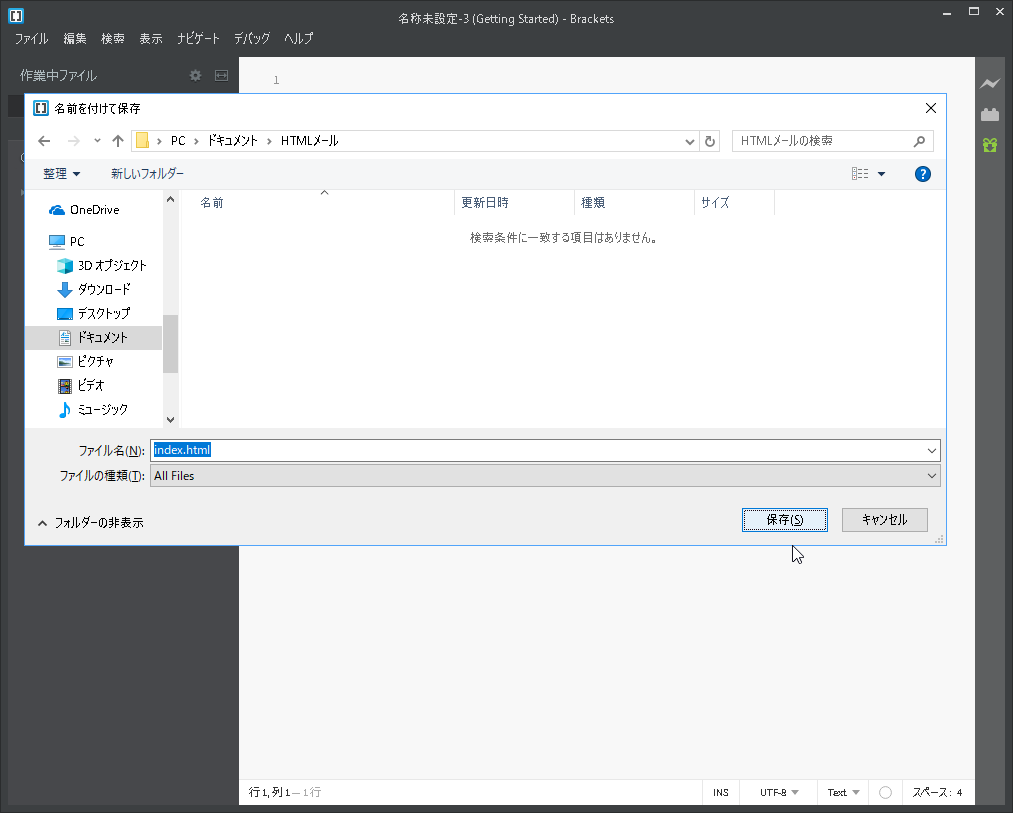Click the linting status circle indicator
The image size is (1013, 813).
pyautogui.click(x=885, y=792)
